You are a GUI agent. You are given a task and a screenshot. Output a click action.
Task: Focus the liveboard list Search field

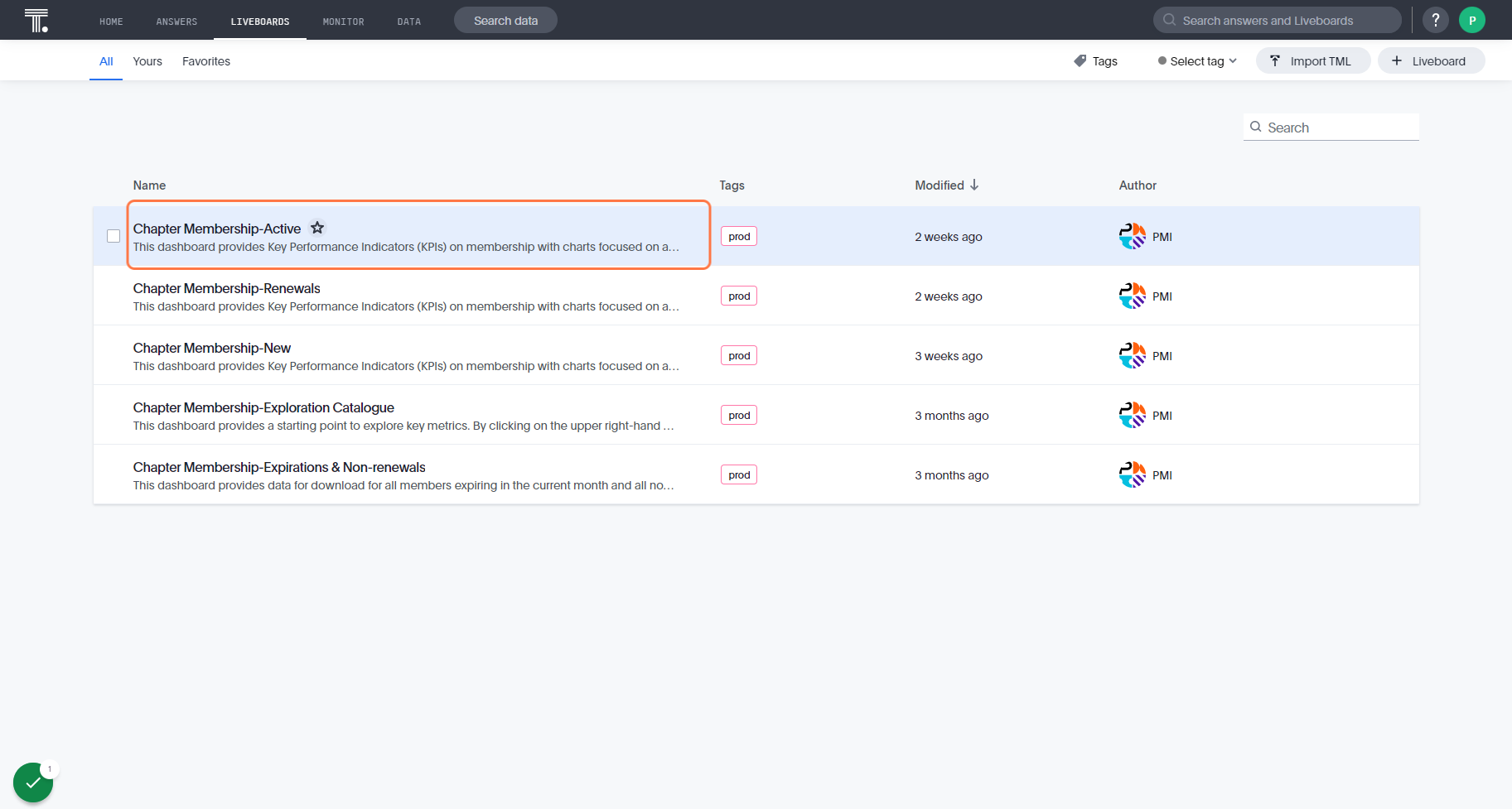(1331, 127)
